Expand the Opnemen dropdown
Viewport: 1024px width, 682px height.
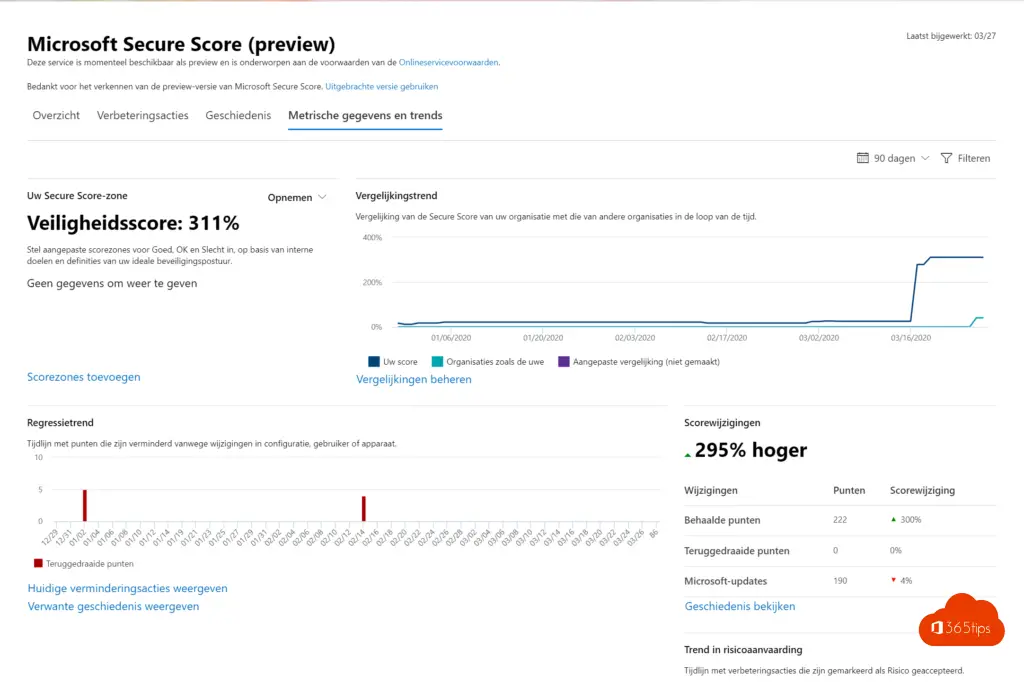pos(297,197)
